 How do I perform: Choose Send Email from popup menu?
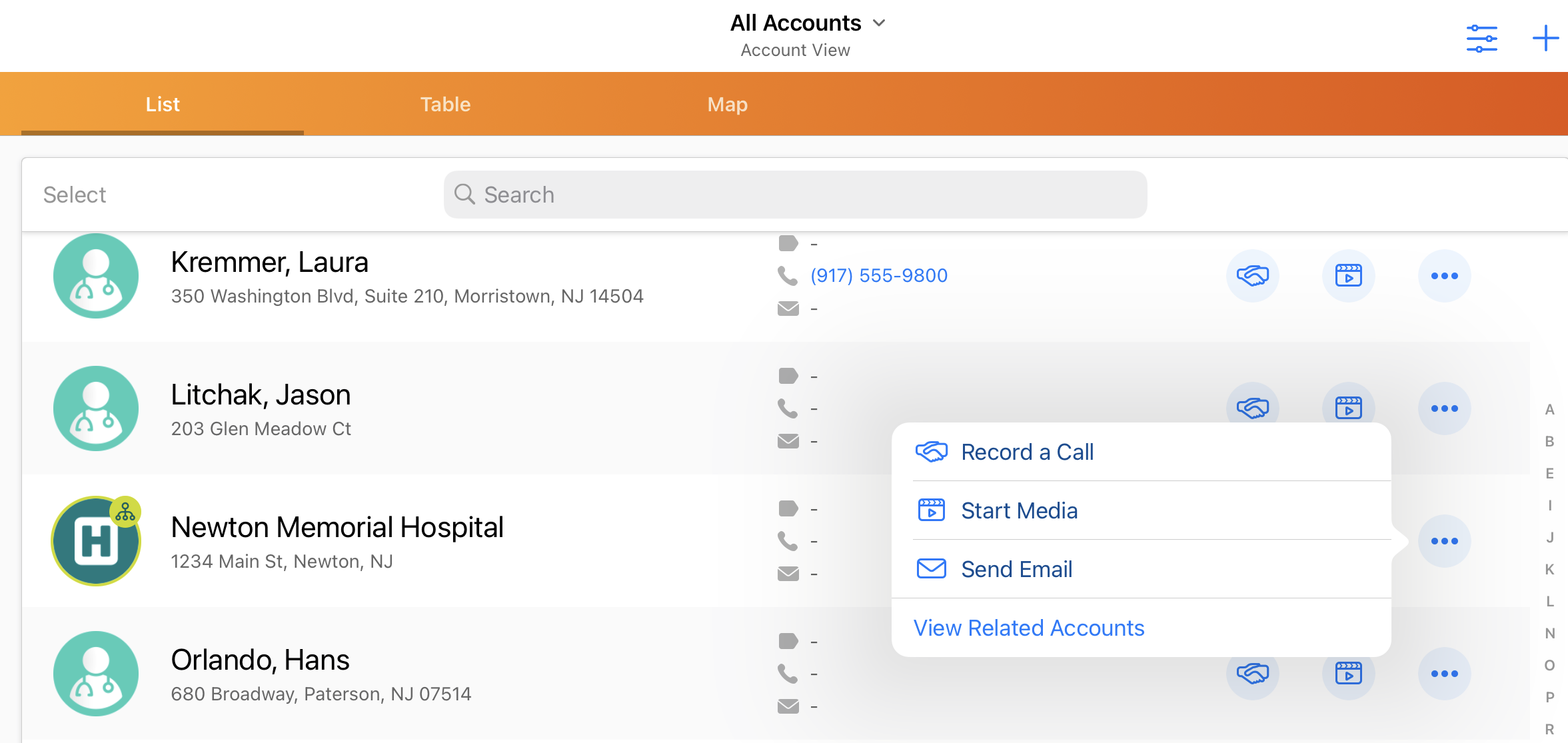(1016, 569)
